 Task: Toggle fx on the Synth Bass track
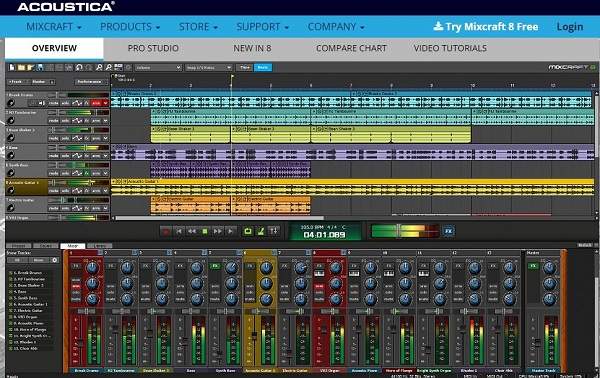coord(87,173)
